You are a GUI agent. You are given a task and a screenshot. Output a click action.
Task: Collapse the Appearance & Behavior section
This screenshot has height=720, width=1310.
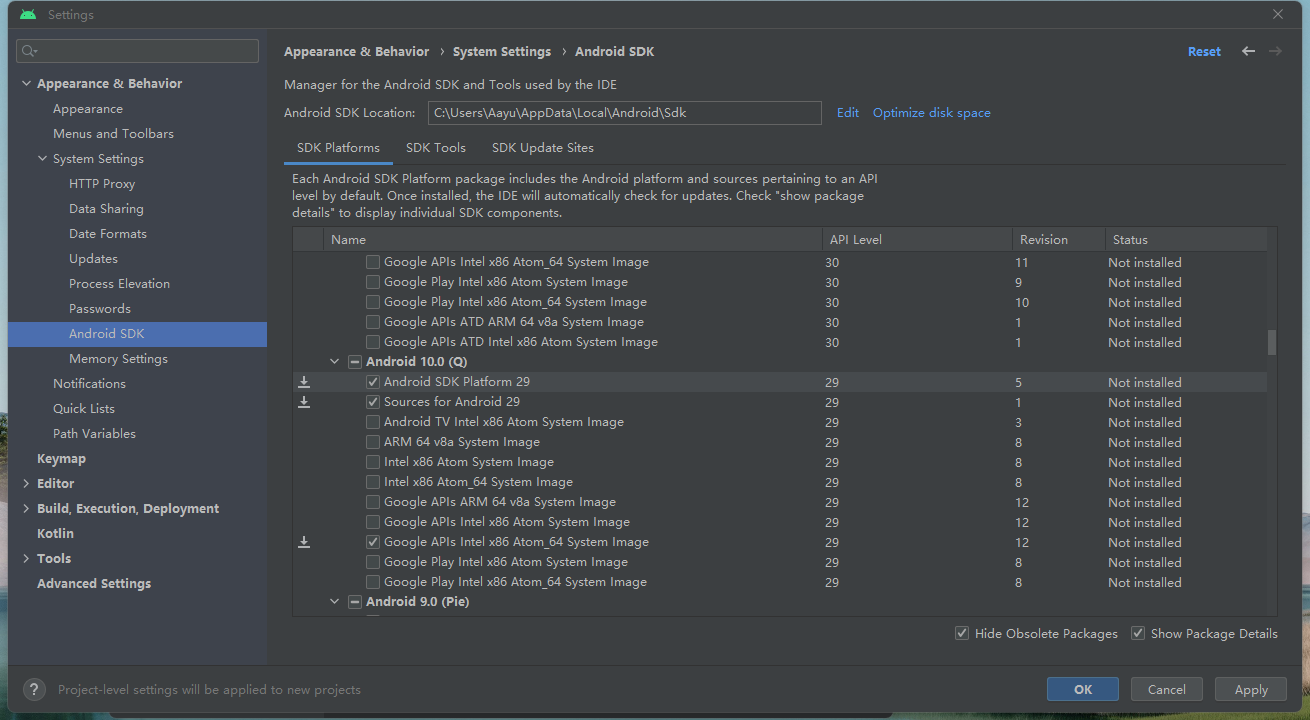(26, 84)
